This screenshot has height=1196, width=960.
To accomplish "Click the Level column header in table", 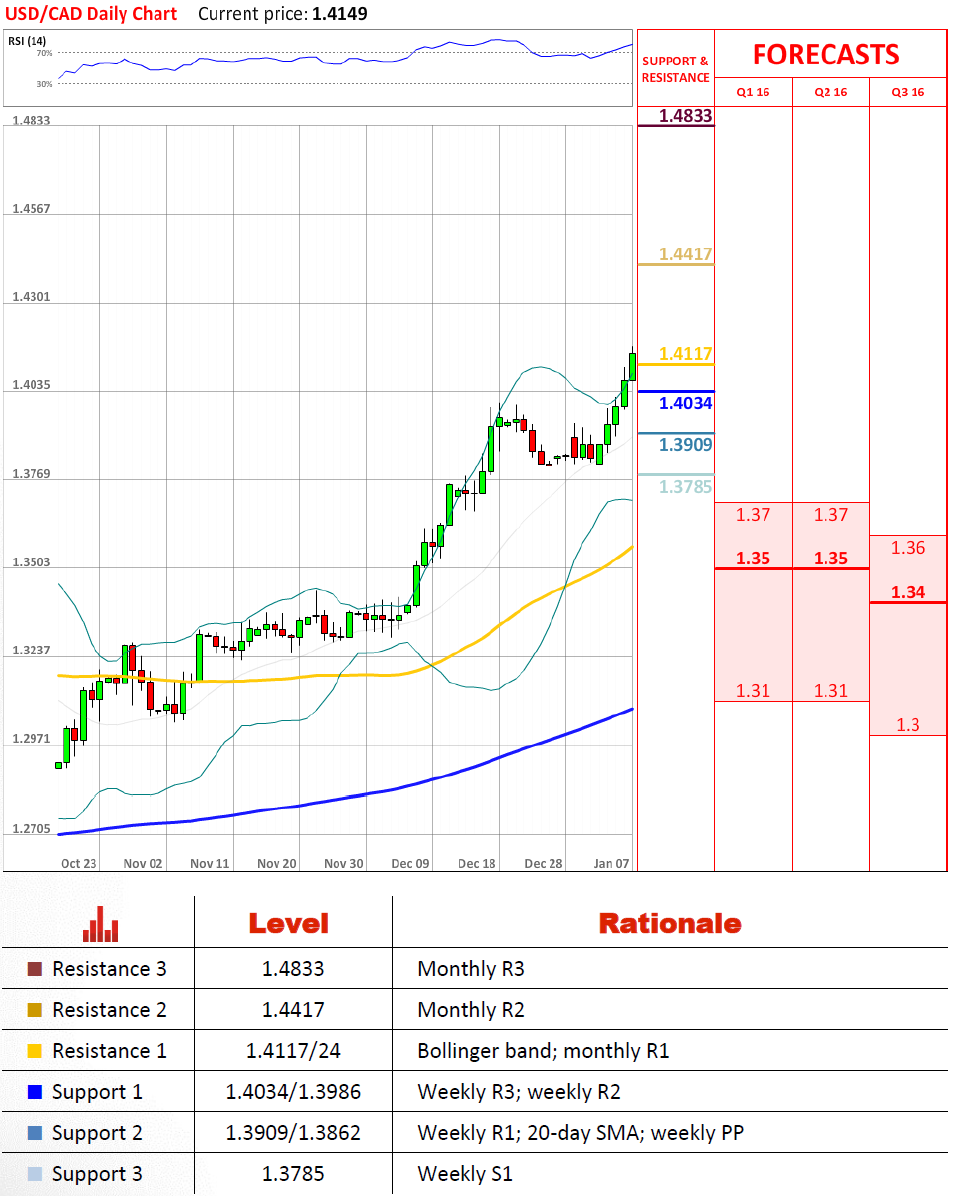I will [x=288, y=923].
